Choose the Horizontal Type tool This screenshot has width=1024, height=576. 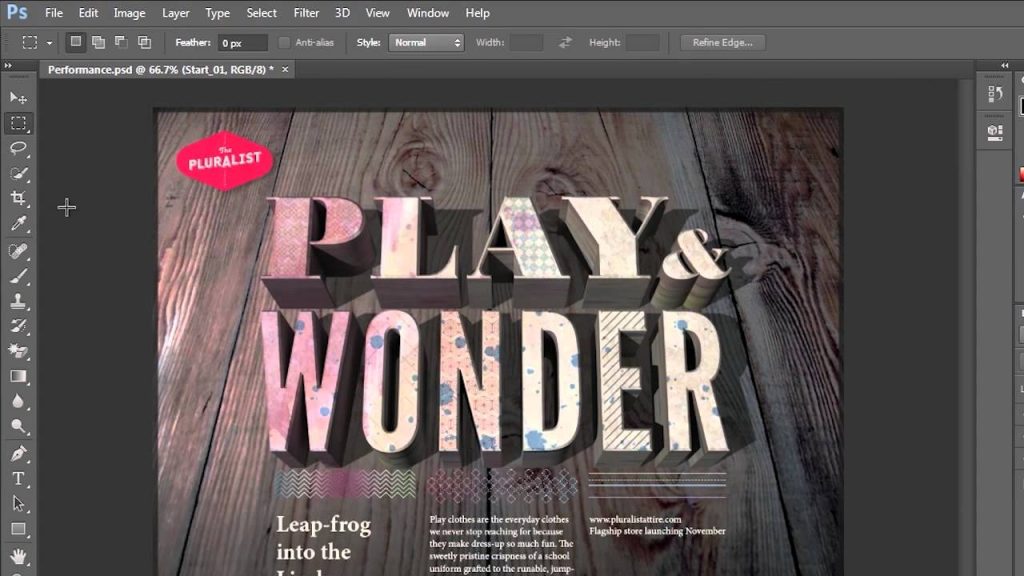click(18, 478)
